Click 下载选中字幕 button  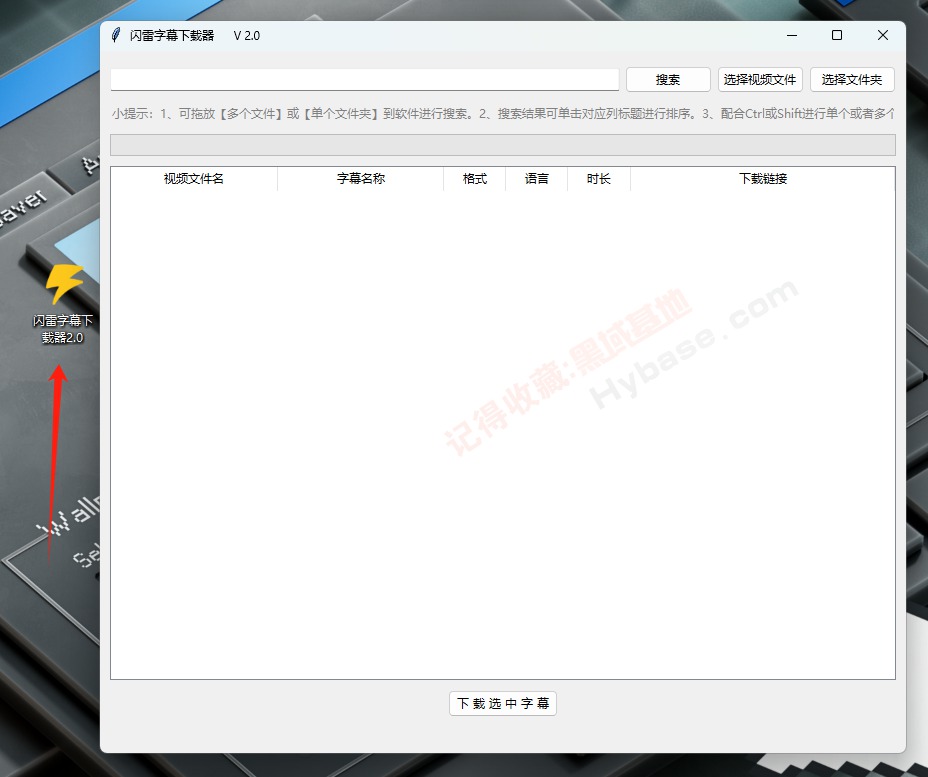(503, 703)
